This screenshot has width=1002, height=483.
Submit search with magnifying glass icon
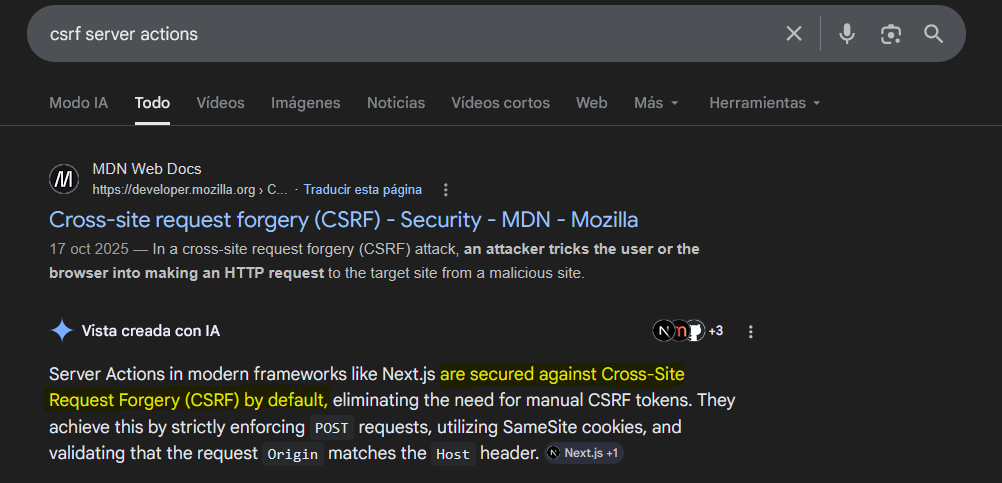click(934, 34)
